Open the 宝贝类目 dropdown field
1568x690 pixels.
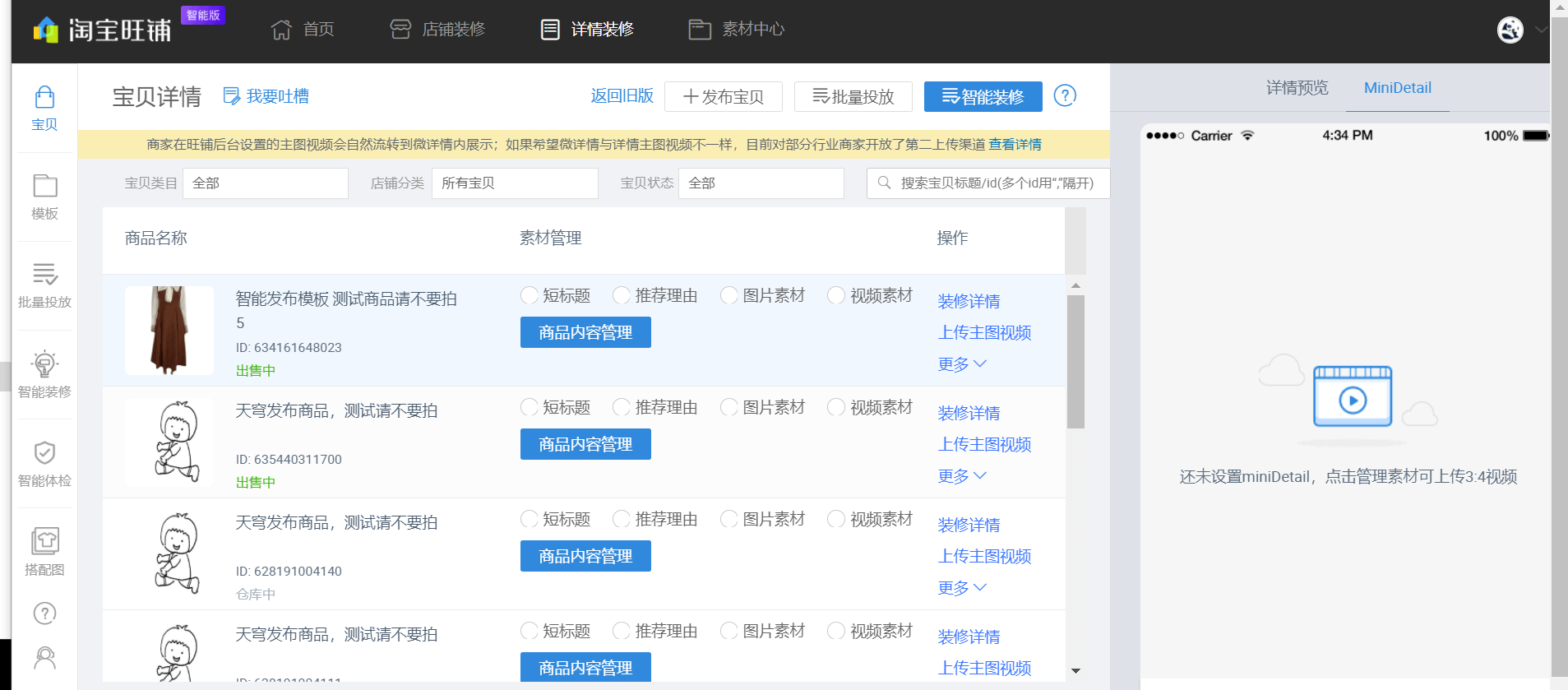266,183
